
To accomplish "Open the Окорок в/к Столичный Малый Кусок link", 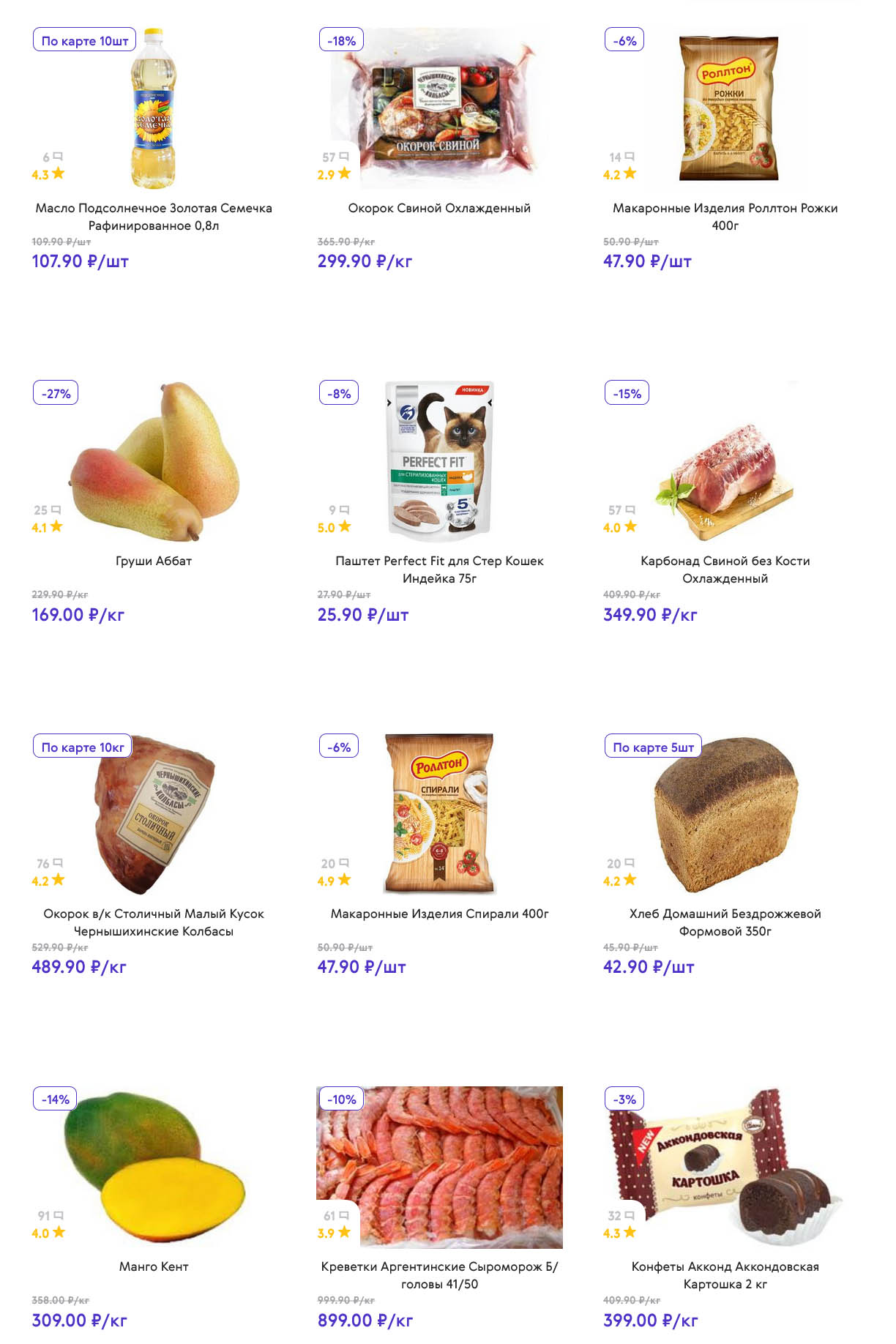I will click(154, 922).
